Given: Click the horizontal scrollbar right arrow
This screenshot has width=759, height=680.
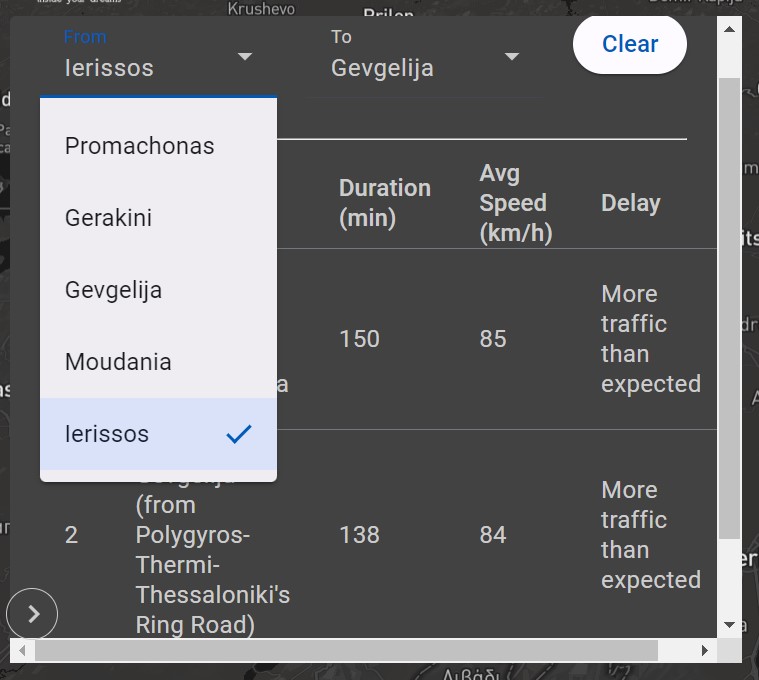Looking at the screenshot, I should [705, 651].
